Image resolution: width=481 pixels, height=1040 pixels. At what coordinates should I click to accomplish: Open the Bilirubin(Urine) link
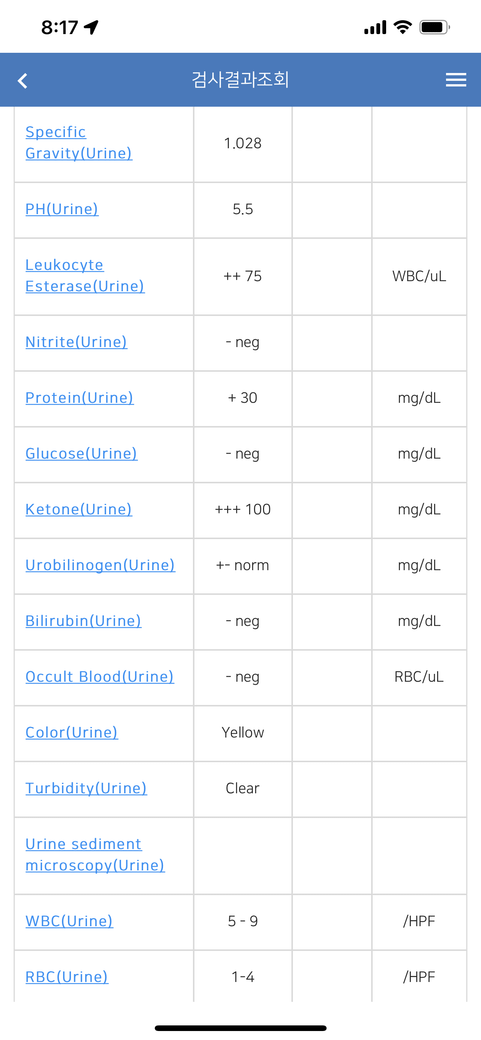coord(83,621)
